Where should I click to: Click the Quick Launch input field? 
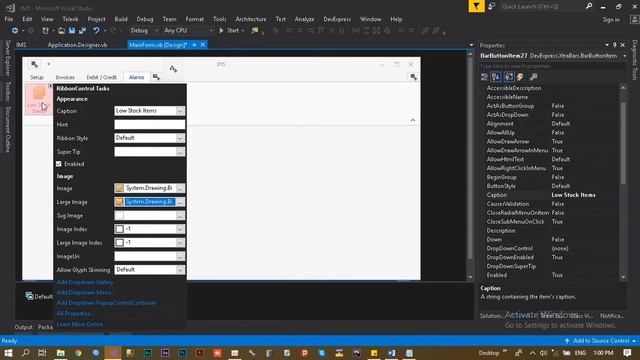[541, 7]
